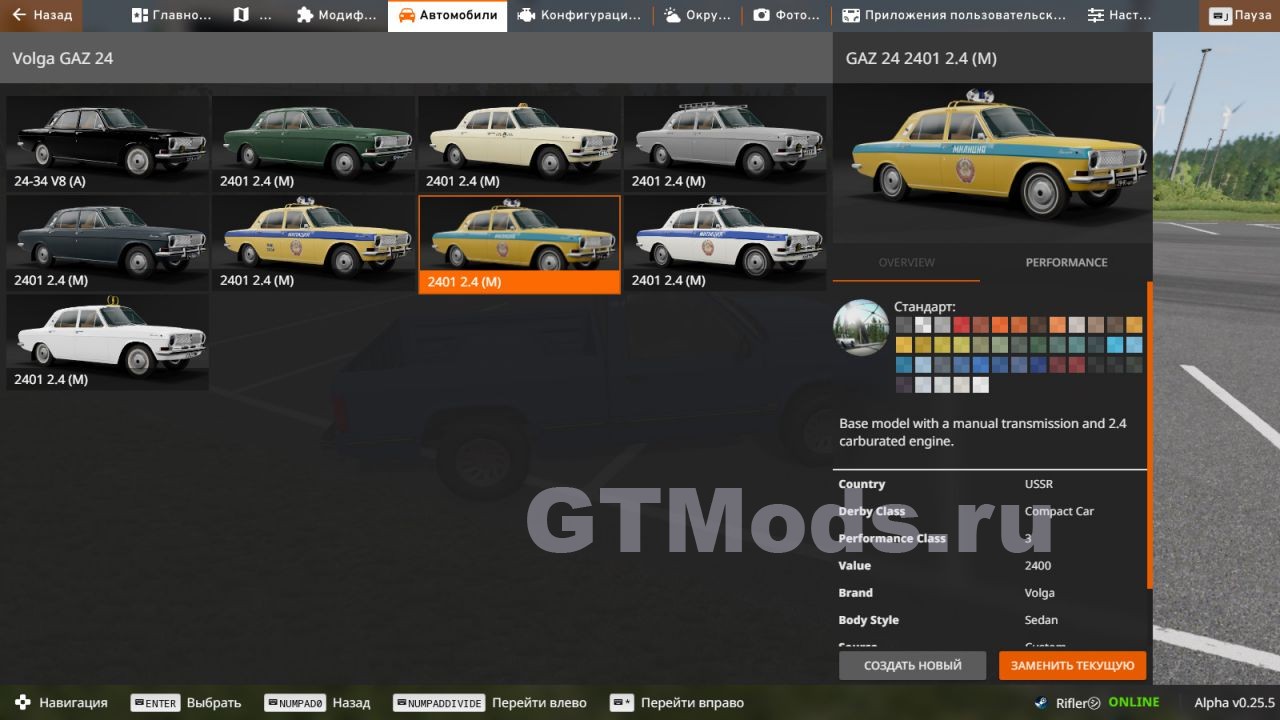Click the Base model description text
The image size is (1280, 720).
pos(983,432)
